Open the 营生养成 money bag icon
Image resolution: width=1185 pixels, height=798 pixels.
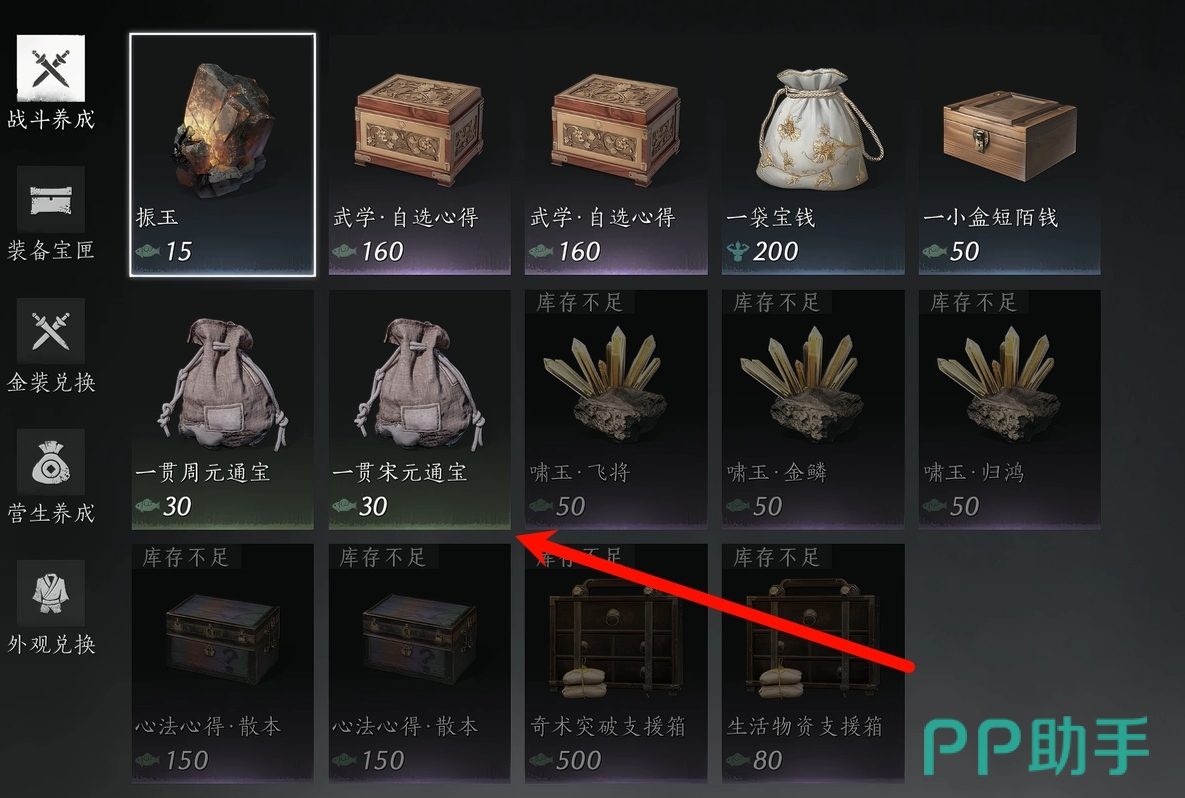point(51,462)
